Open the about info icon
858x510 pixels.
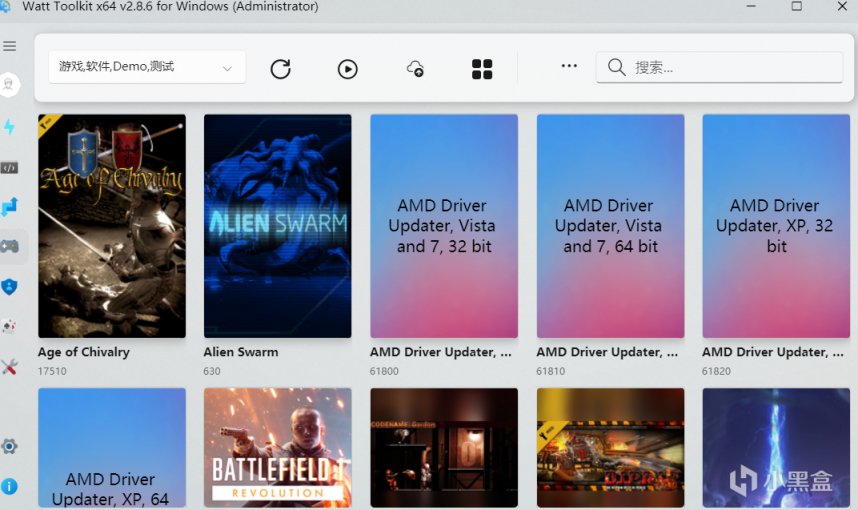[9, 486]
